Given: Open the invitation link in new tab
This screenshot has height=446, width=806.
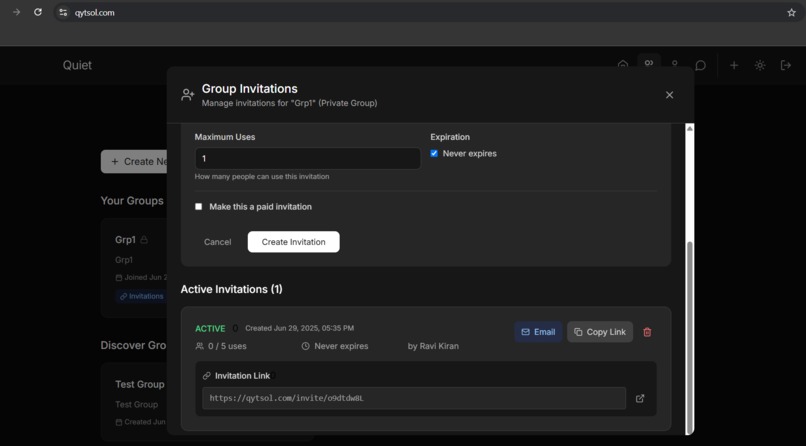Looking at the screenshot, I should [x=640, y=398].
